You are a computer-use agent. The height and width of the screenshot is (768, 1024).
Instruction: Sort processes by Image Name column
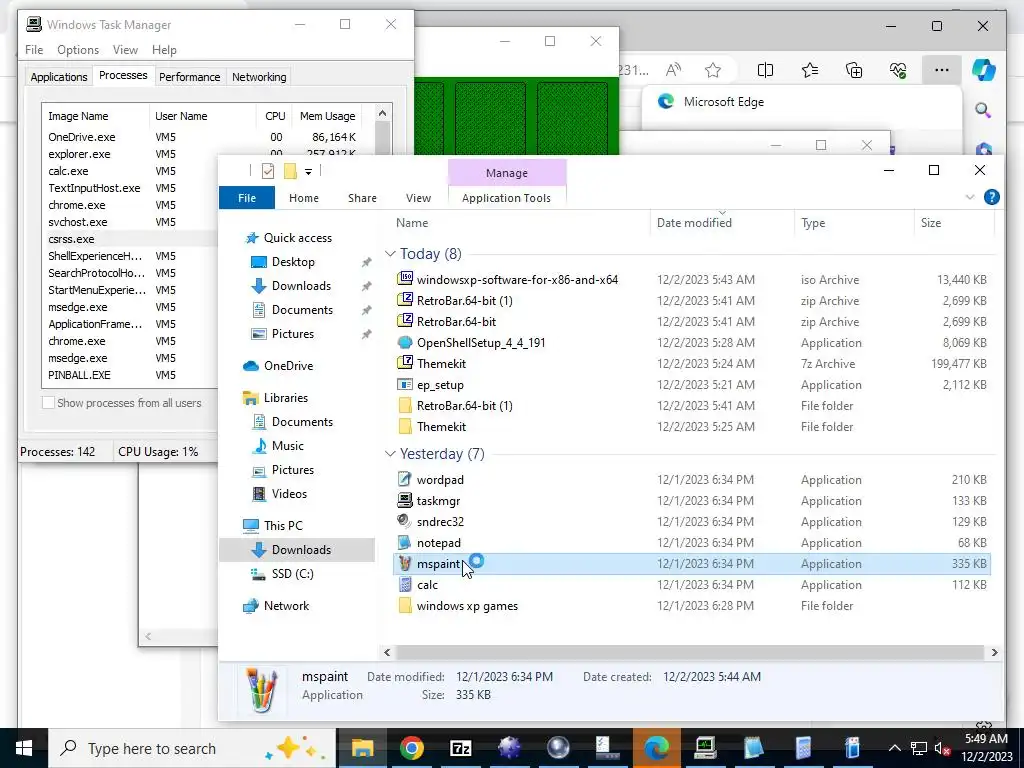coord(95,116)
